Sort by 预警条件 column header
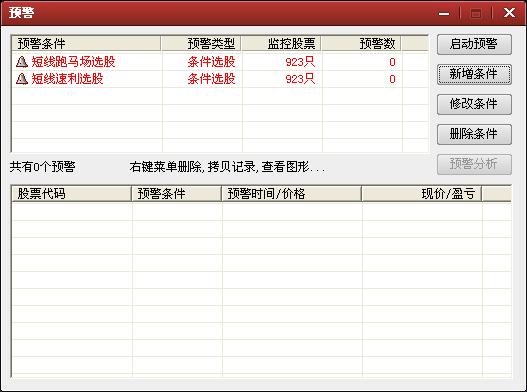 click(x=86, y=43)
